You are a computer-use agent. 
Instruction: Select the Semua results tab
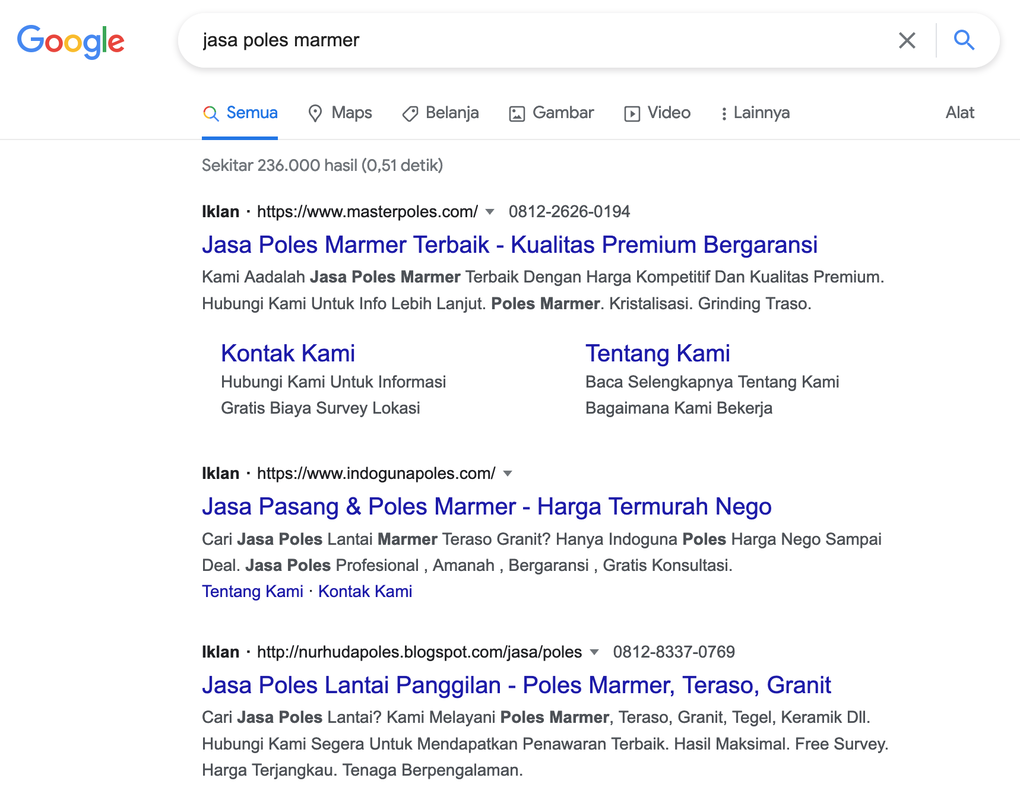pos(240,113)
